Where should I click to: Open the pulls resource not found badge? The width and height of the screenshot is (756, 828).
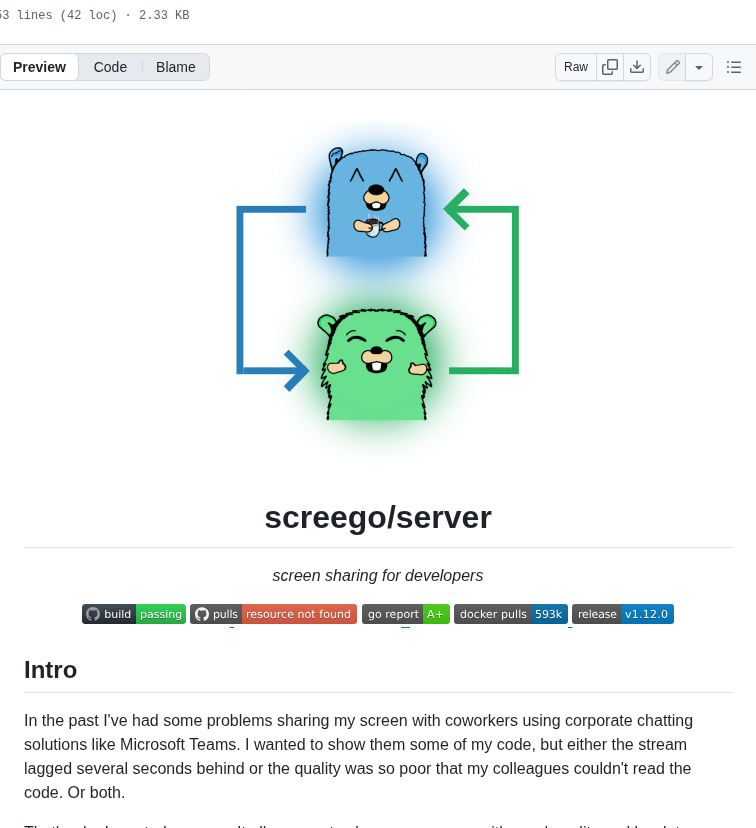point(273,614)
